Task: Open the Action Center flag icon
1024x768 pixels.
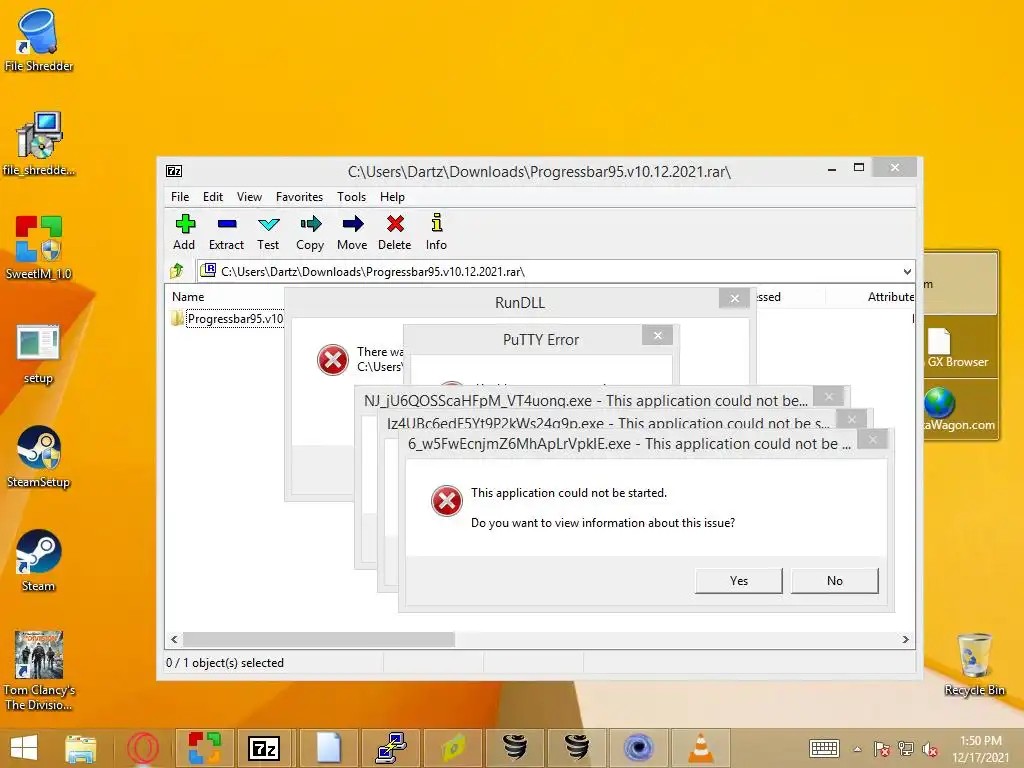Action: (881, 749)
